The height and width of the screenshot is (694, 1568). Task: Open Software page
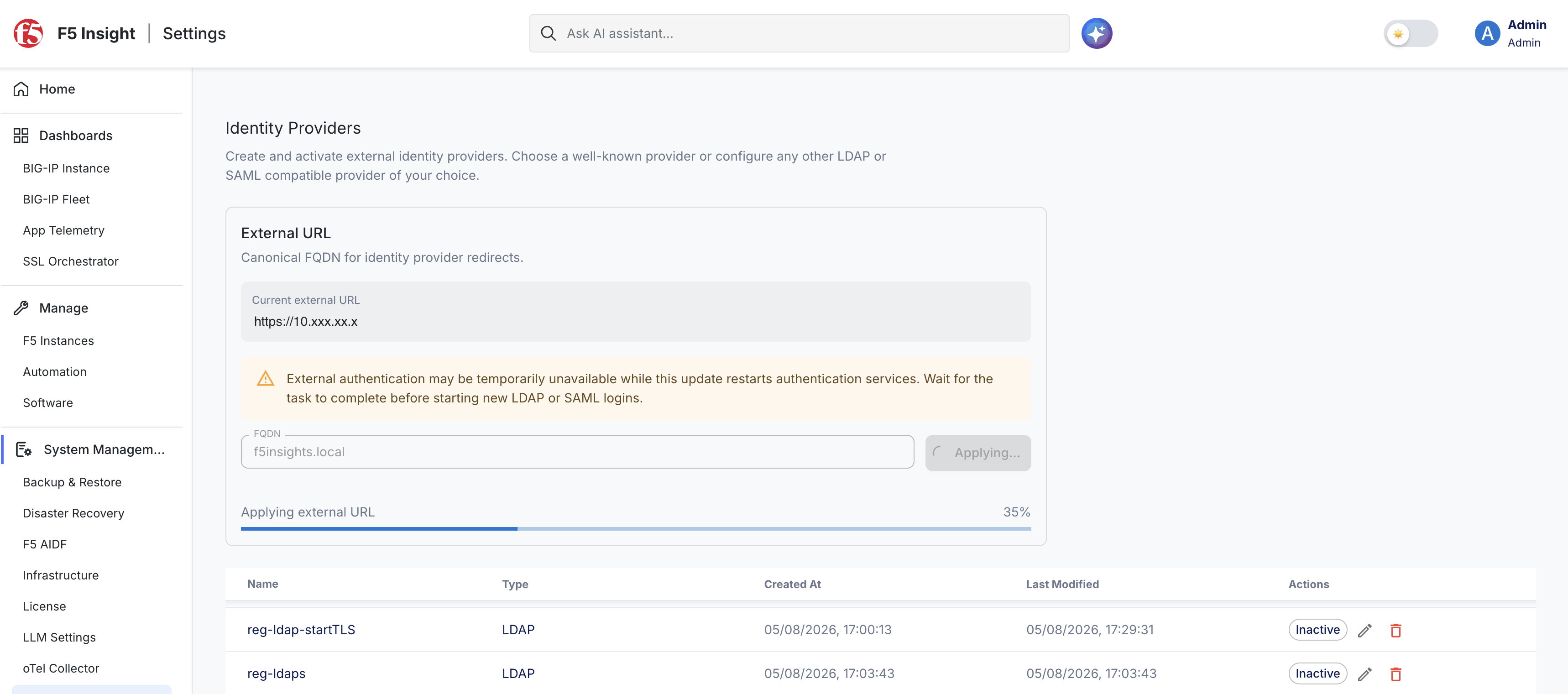pos(47,403)
